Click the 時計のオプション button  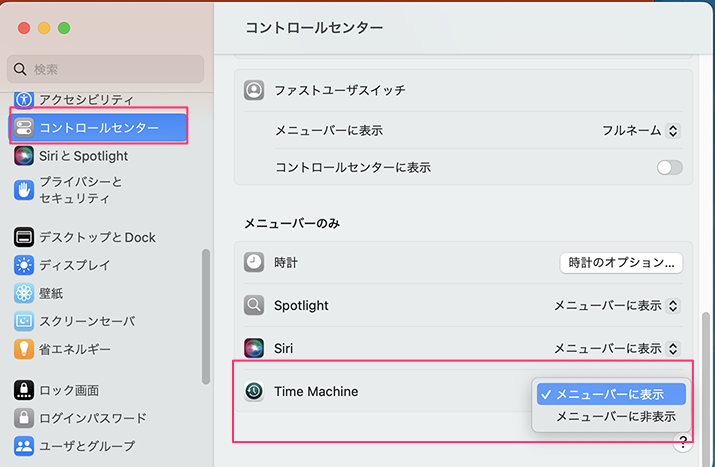coord(620,263)
